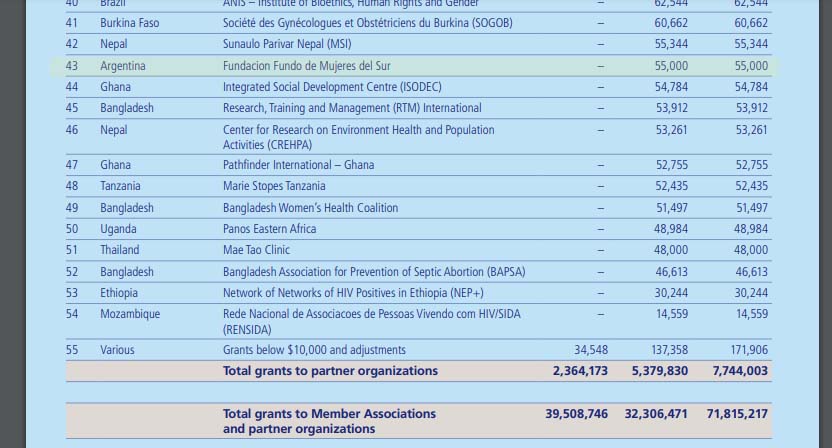Image resolution: width=832 pixels, height=448 pixels.
Task: Click the Various label in row 55
Action: tap(117, 350)
